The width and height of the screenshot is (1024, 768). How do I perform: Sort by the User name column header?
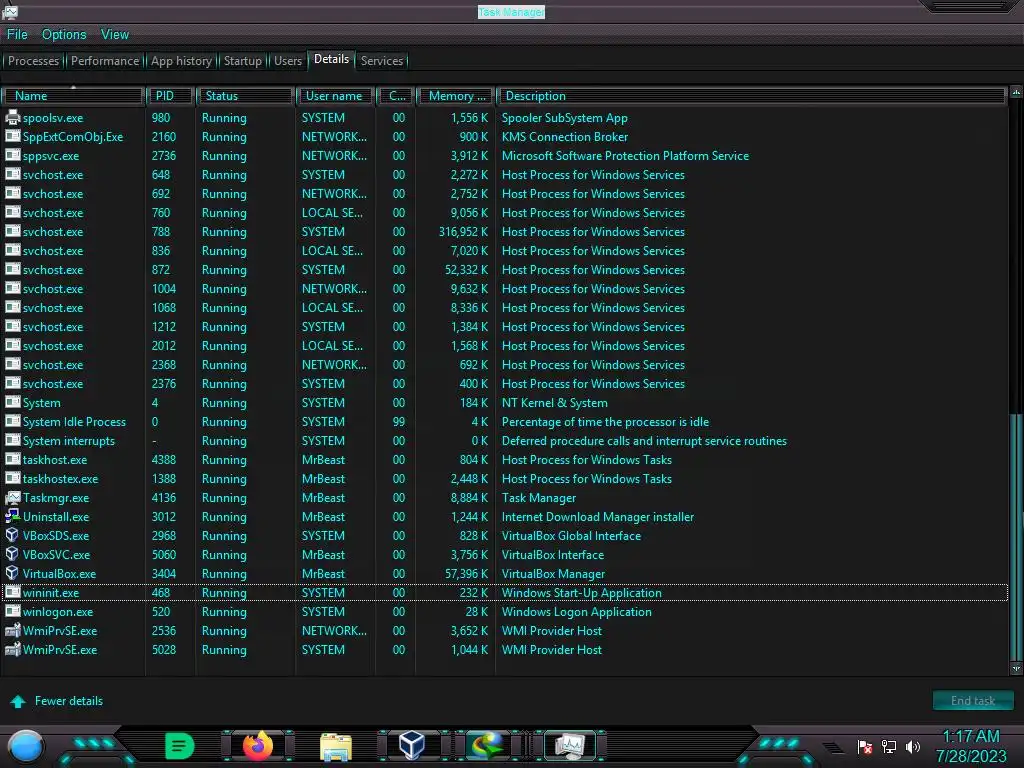pos(335,96)
